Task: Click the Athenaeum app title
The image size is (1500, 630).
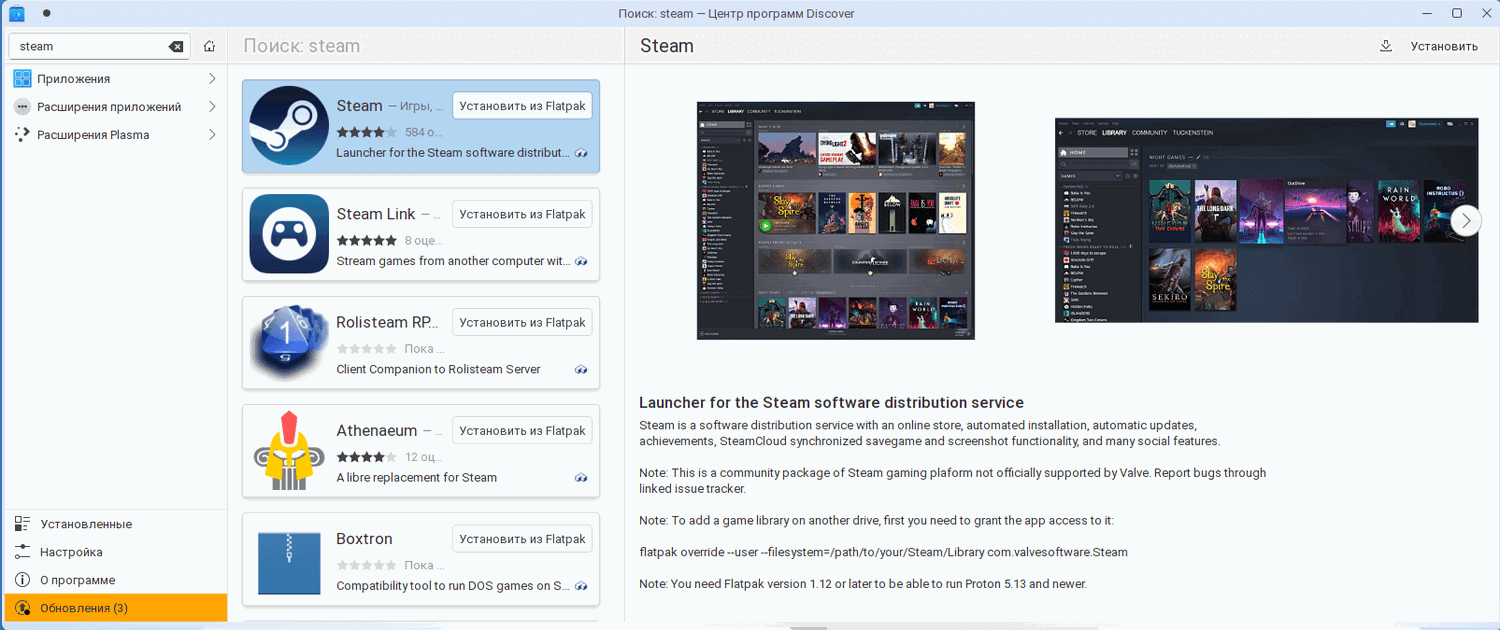Action: 376,430
